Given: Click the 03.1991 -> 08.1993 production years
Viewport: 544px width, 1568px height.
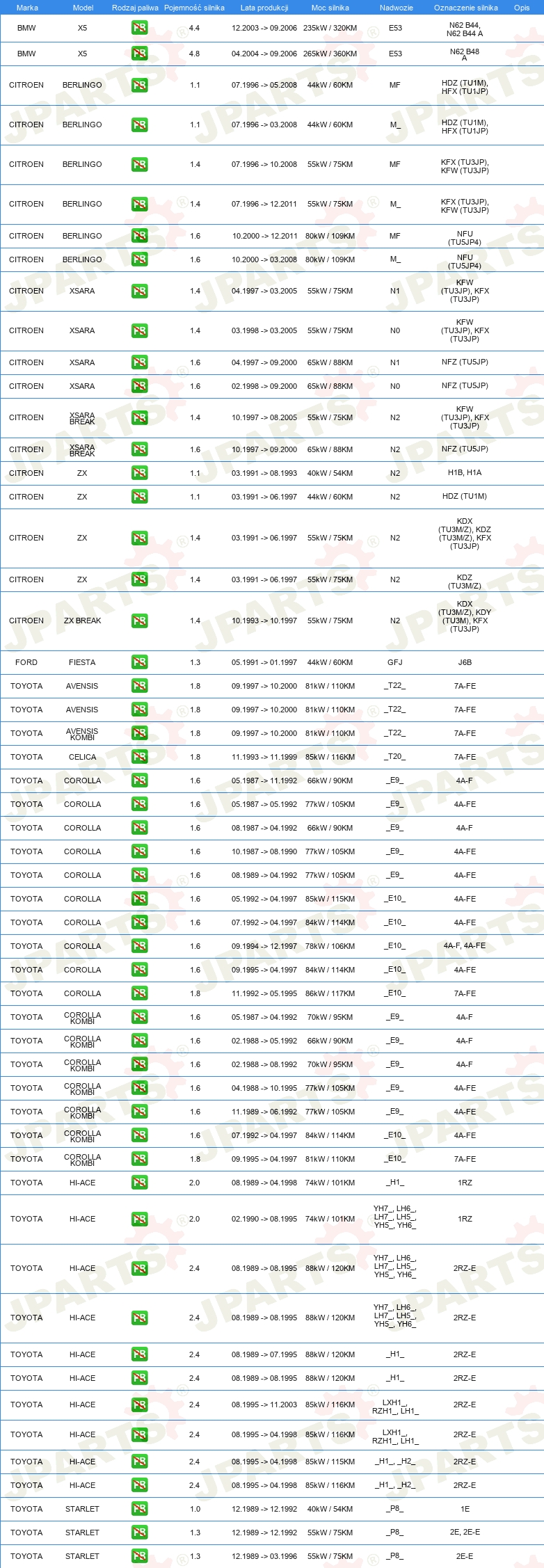Looking at the screenshot, I should tap(264, 473).
